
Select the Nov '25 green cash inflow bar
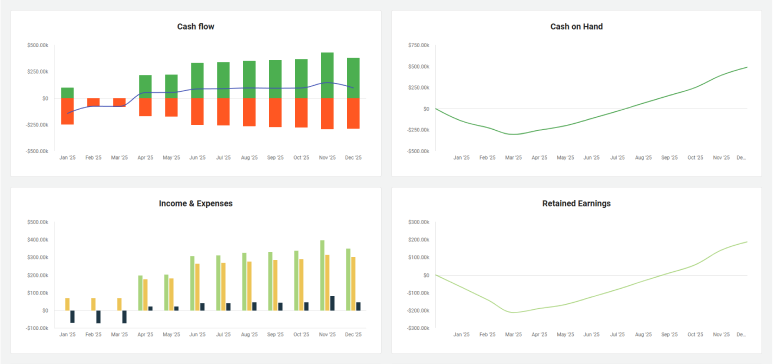point(327,75)
